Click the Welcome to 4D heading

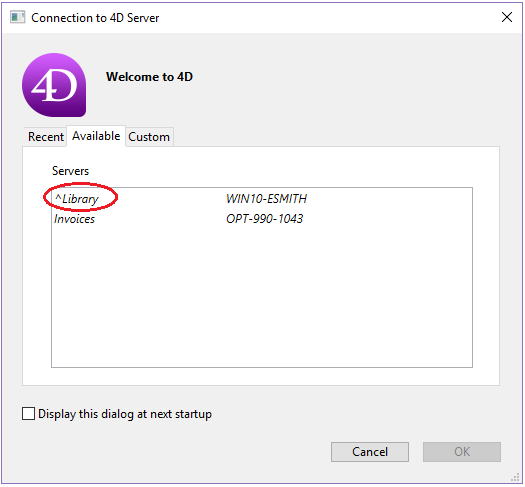tap(149, 77)
